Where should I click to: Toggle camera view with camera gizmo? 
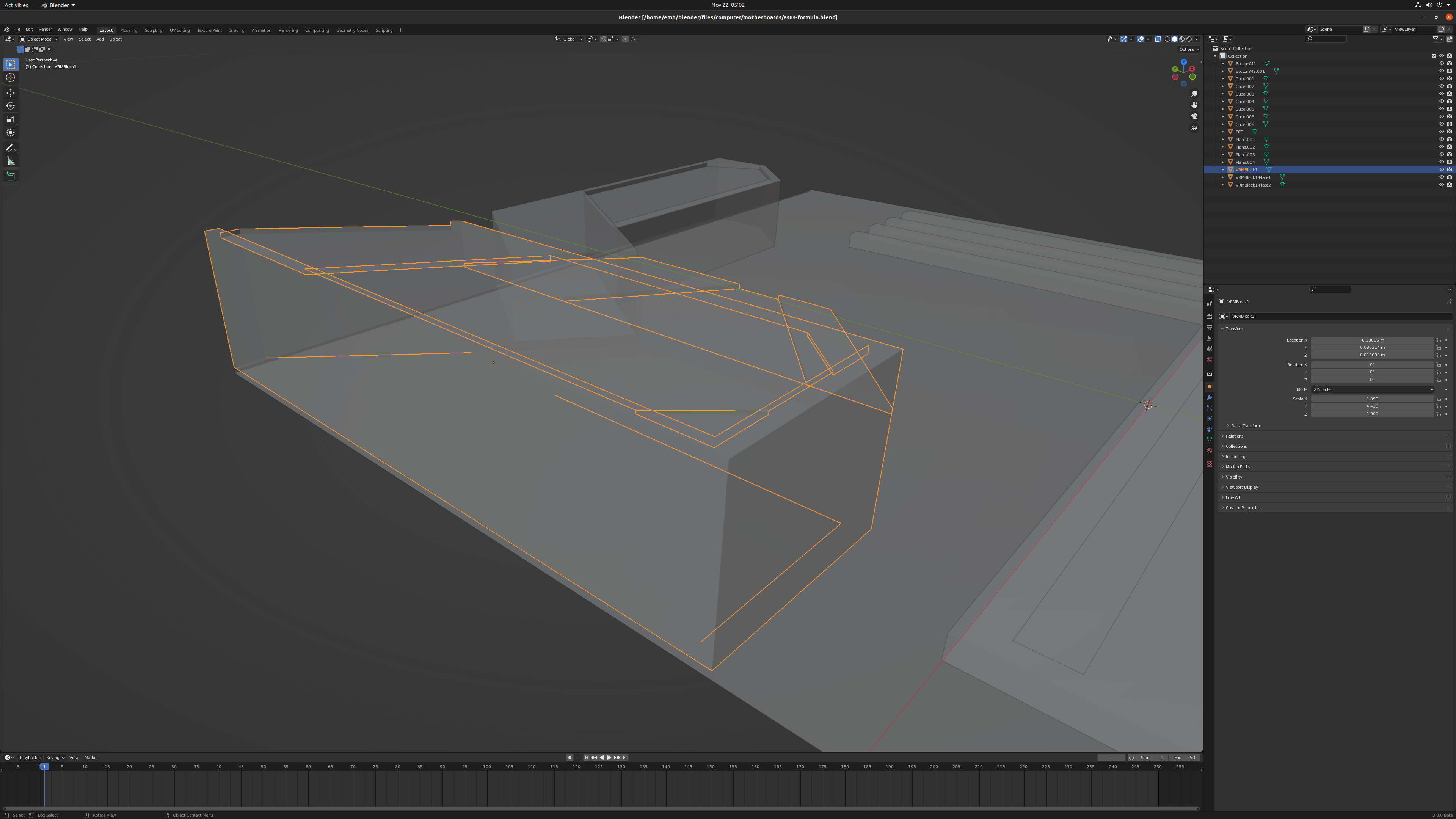point(1194,116)
